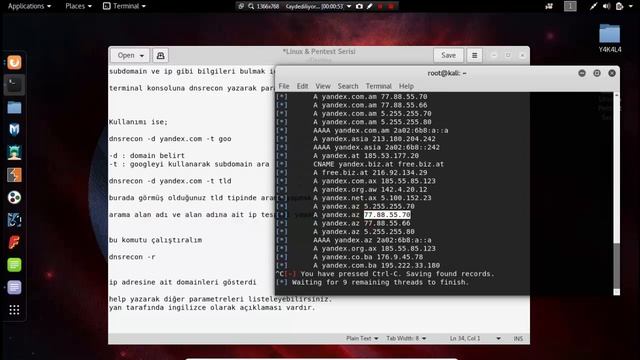This screenshot has height=360, width=640.
Task: Open the terminal Edit menu
Action: tap(302, 86)
